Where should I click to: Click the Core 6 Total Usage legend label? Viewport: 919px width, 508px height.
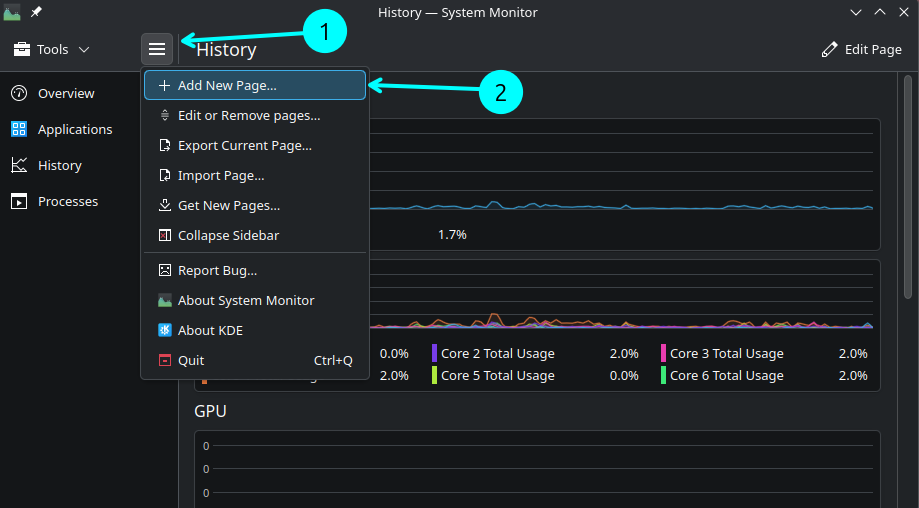pyautogui.click(x=727, y=376)
